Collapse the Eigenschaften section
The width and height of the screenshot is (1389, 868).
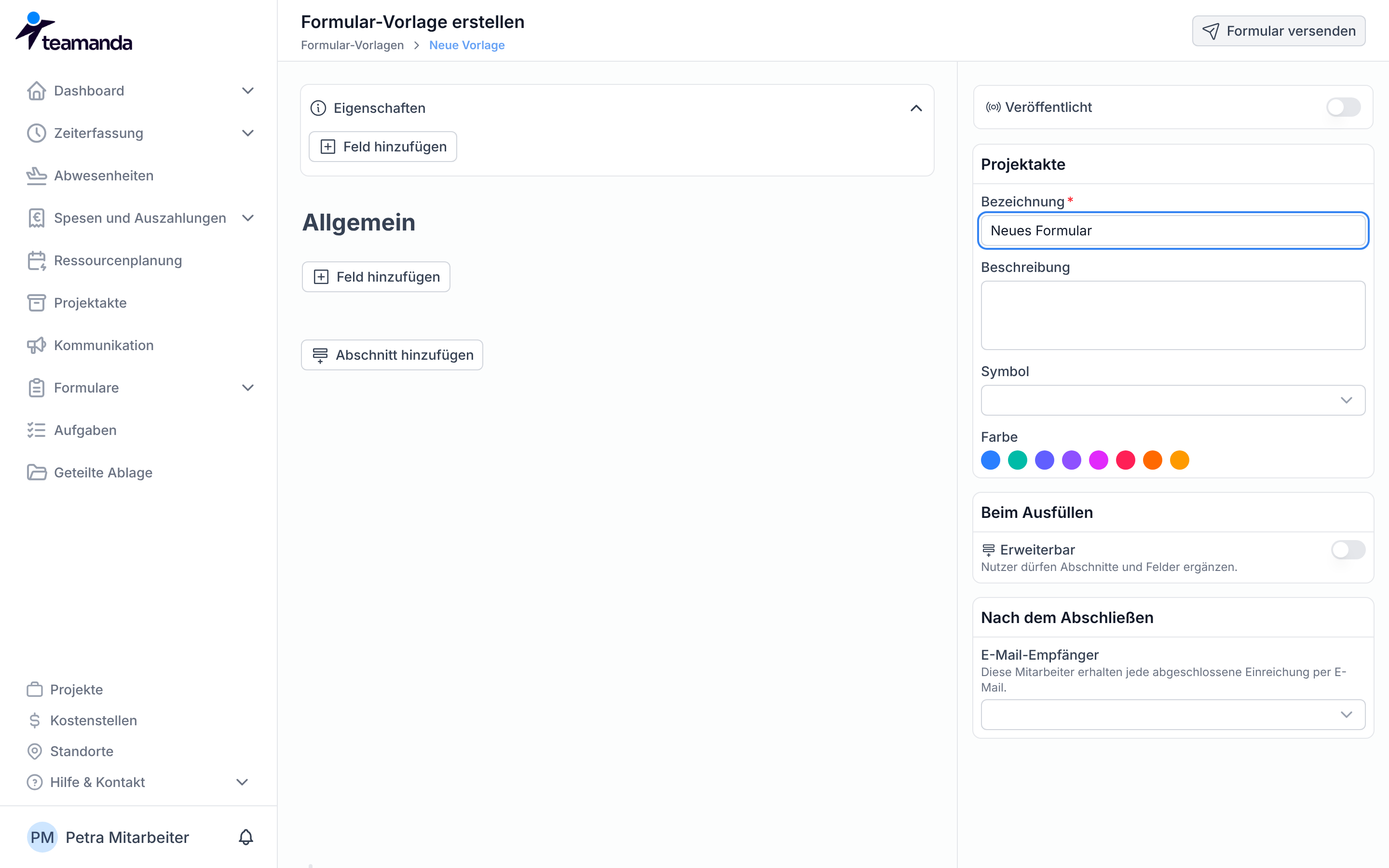click(916, 108)
